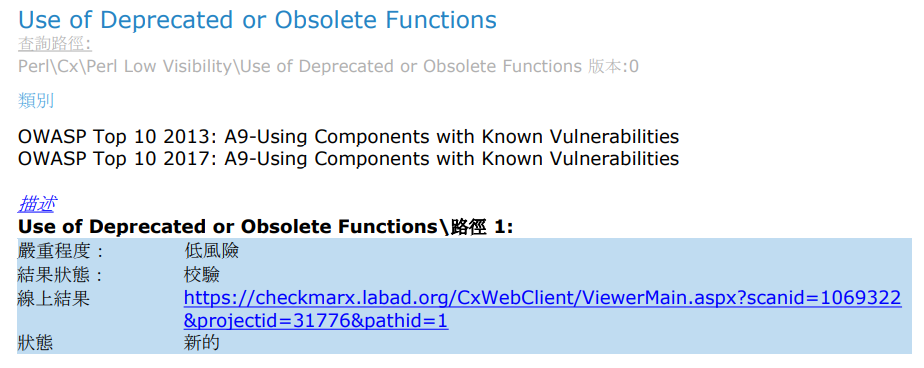
Task: Select the OWASP Top 10 2017 line
Action: pos(348,159)
